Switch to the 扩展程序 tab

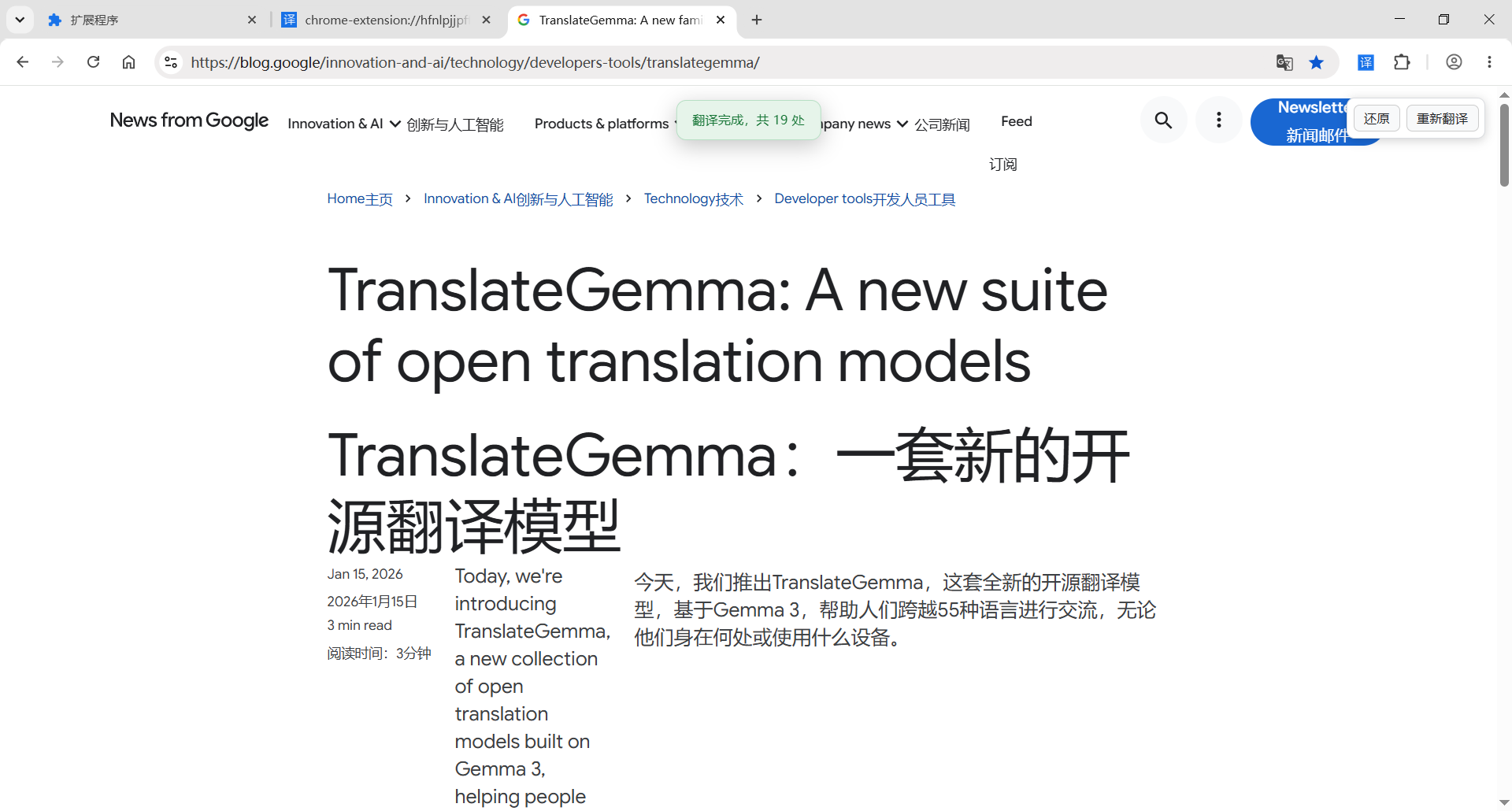[150, 20]
